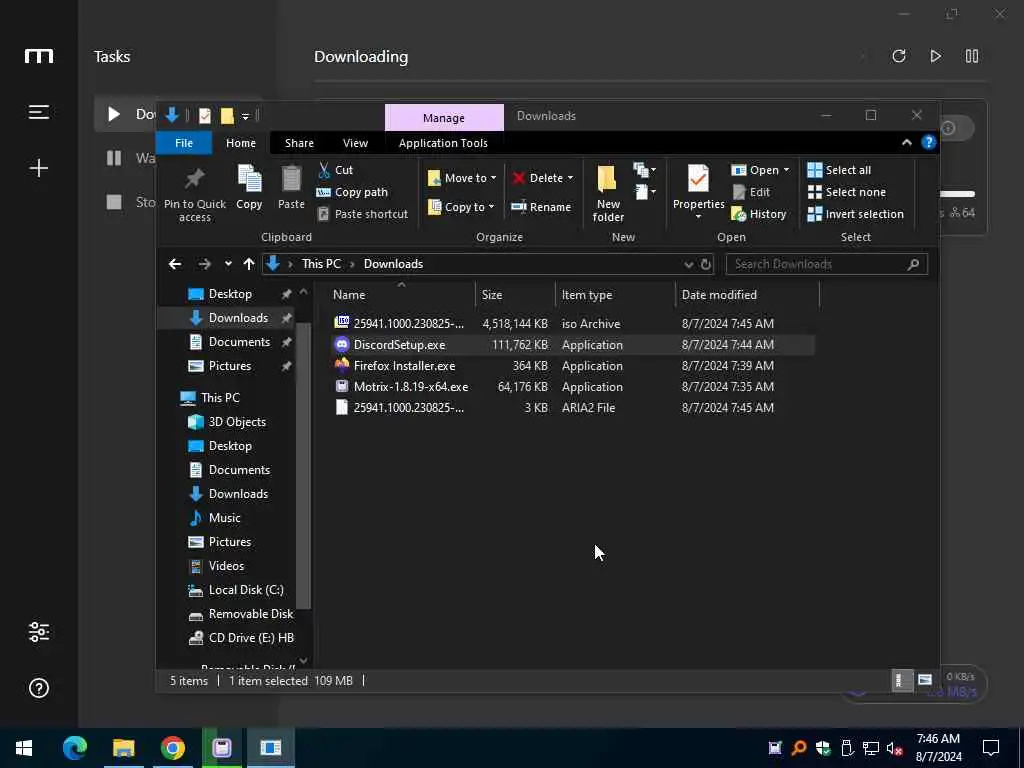
Task: Click the Paste ribbon button
Action: (291, 187)
